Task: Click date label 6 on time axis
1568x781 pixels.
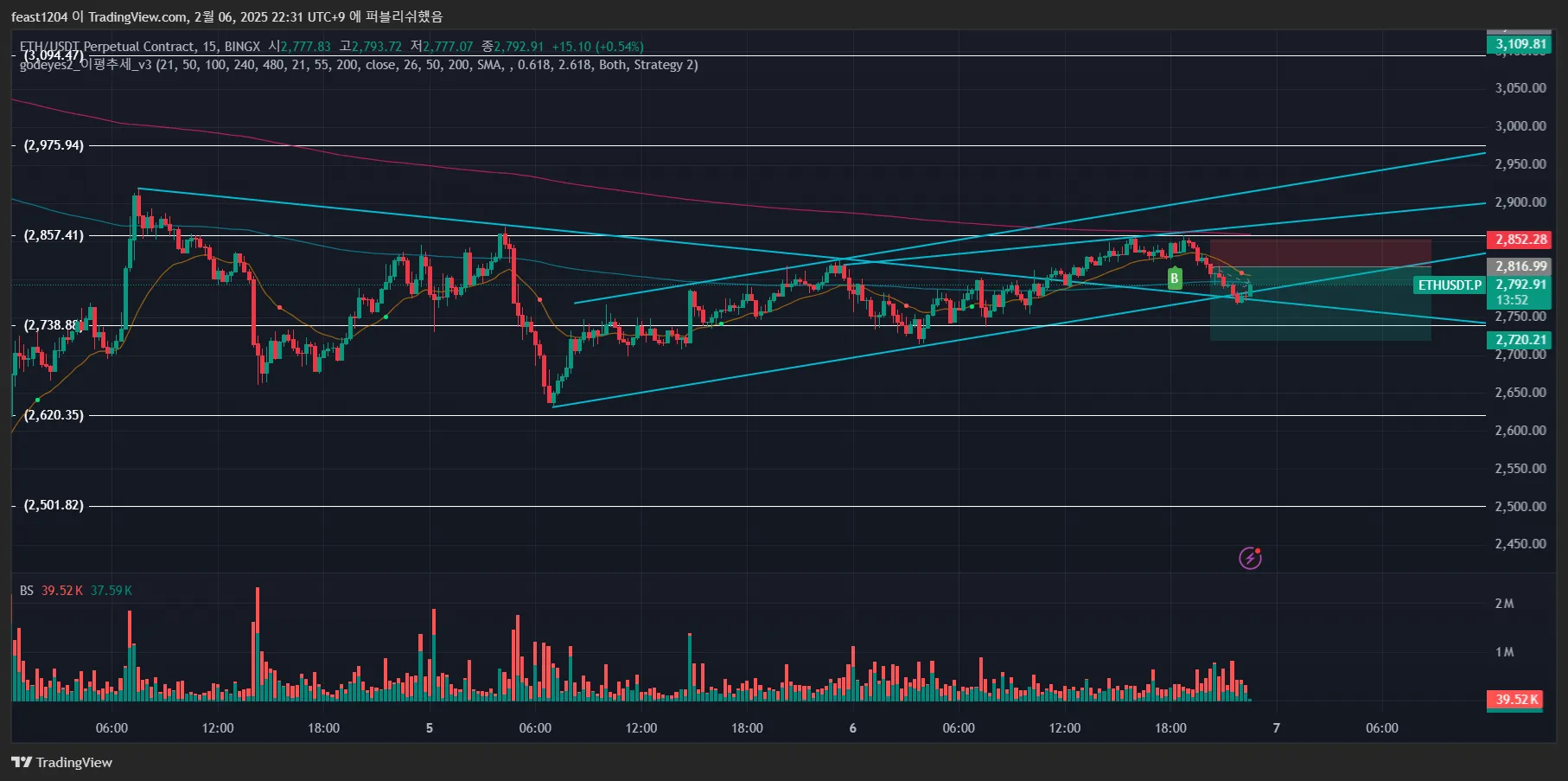Action: [x=853, y=728]
